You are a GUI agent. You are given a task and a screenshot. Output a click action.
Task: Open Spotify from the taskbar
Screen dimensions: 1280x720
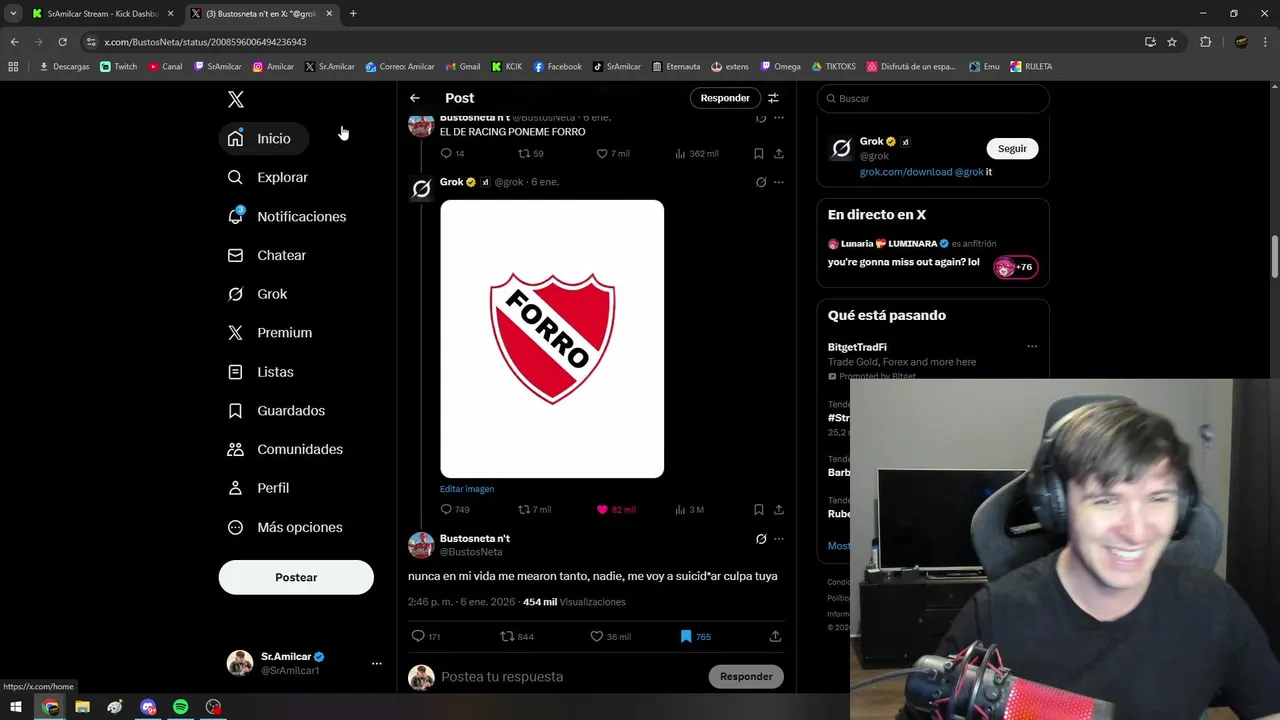point(181,707)
